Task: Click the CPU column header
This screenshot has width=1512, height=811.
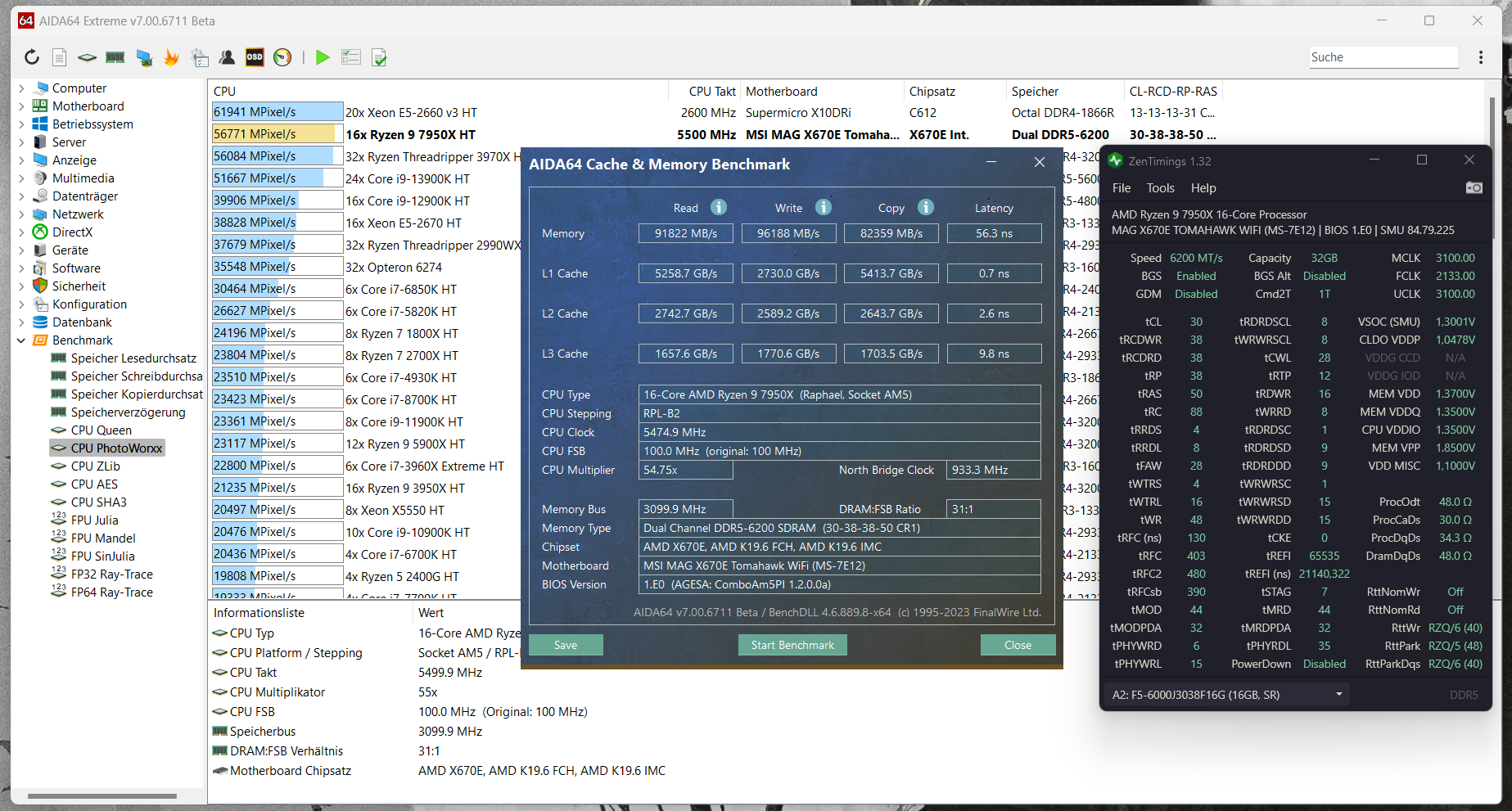Action: click(439, 92)
